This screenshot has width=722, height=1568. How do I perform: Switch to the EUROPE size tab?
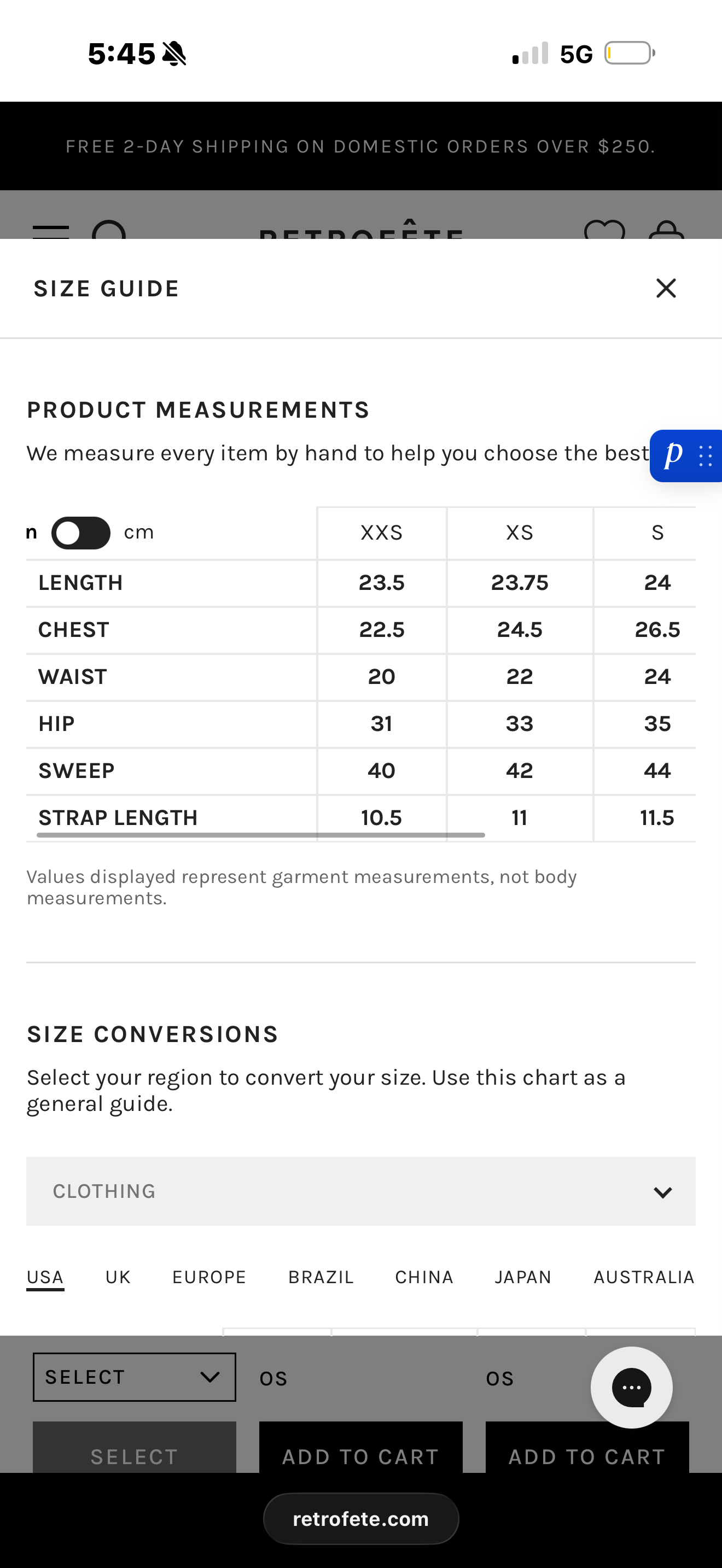[x=209, y=1277]
